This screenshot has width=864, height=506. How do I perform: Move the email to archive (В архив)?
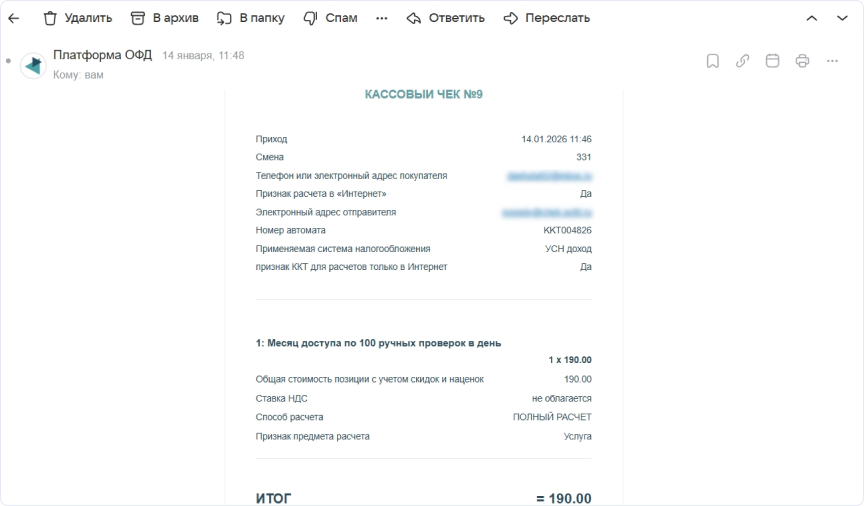click(x=165, y=18)
